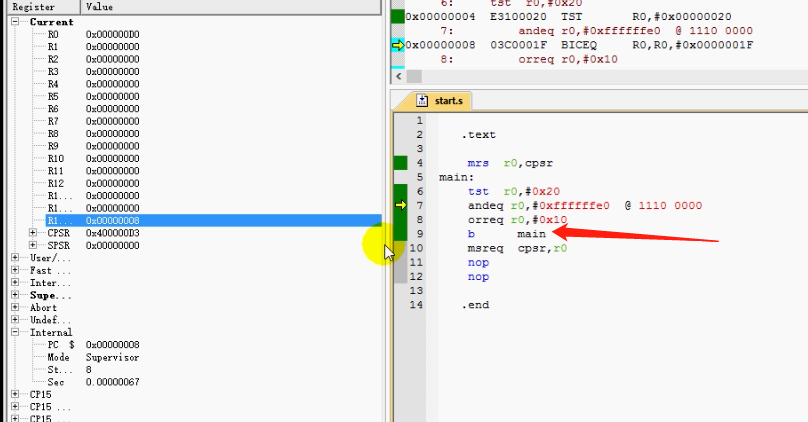Click the gutter marker beside line 10

(399, 248)
